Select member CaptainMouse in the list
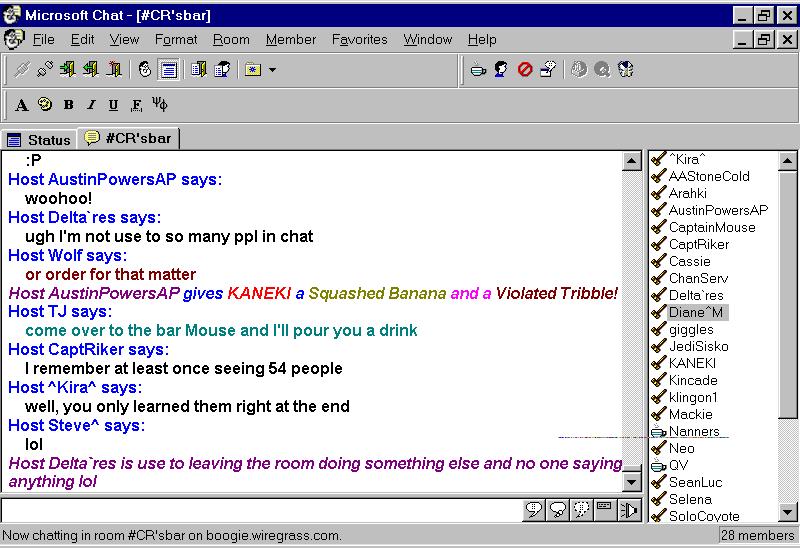The height and width of the screenshot is (548, 800). (x=712, y=227)
